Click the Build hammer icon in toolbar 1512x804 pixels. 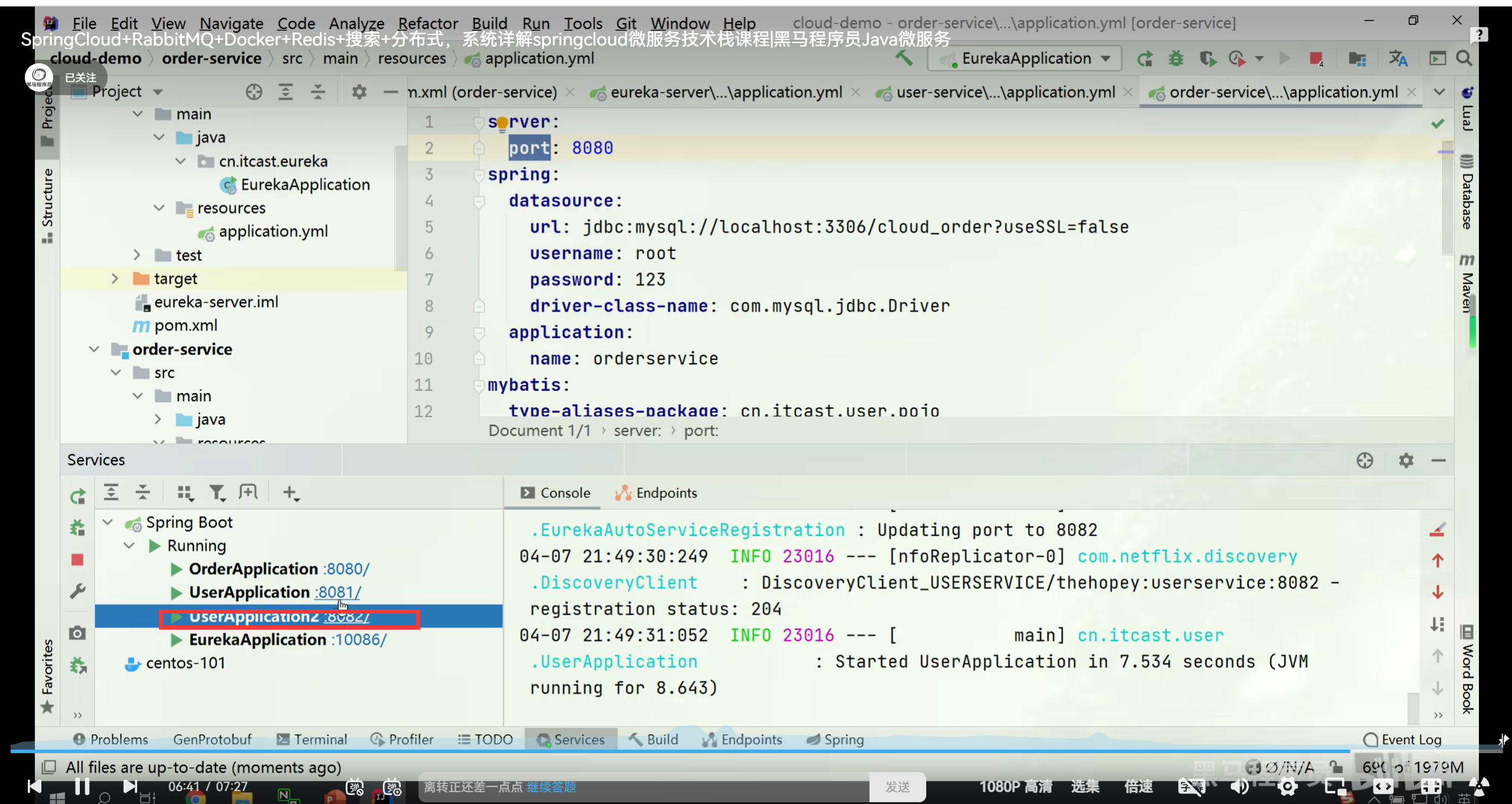pos(904,58)
